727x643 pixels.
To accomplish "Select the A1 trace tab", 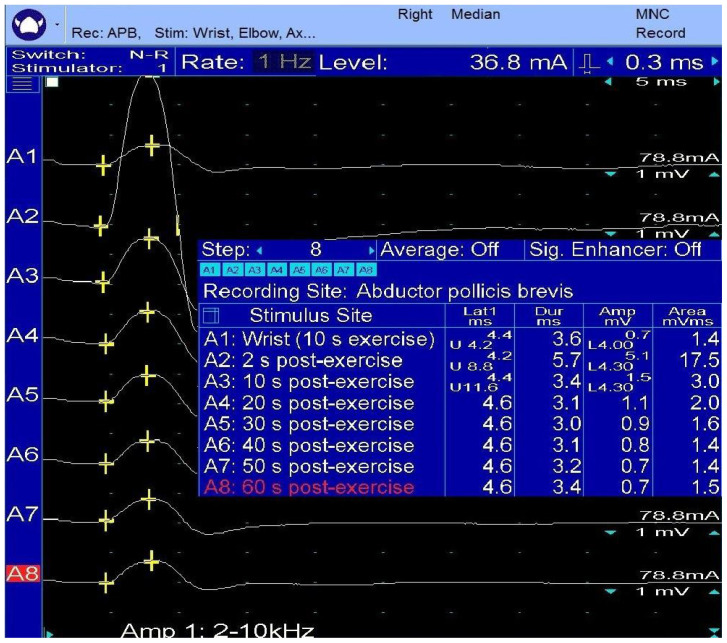I will 210,270.
